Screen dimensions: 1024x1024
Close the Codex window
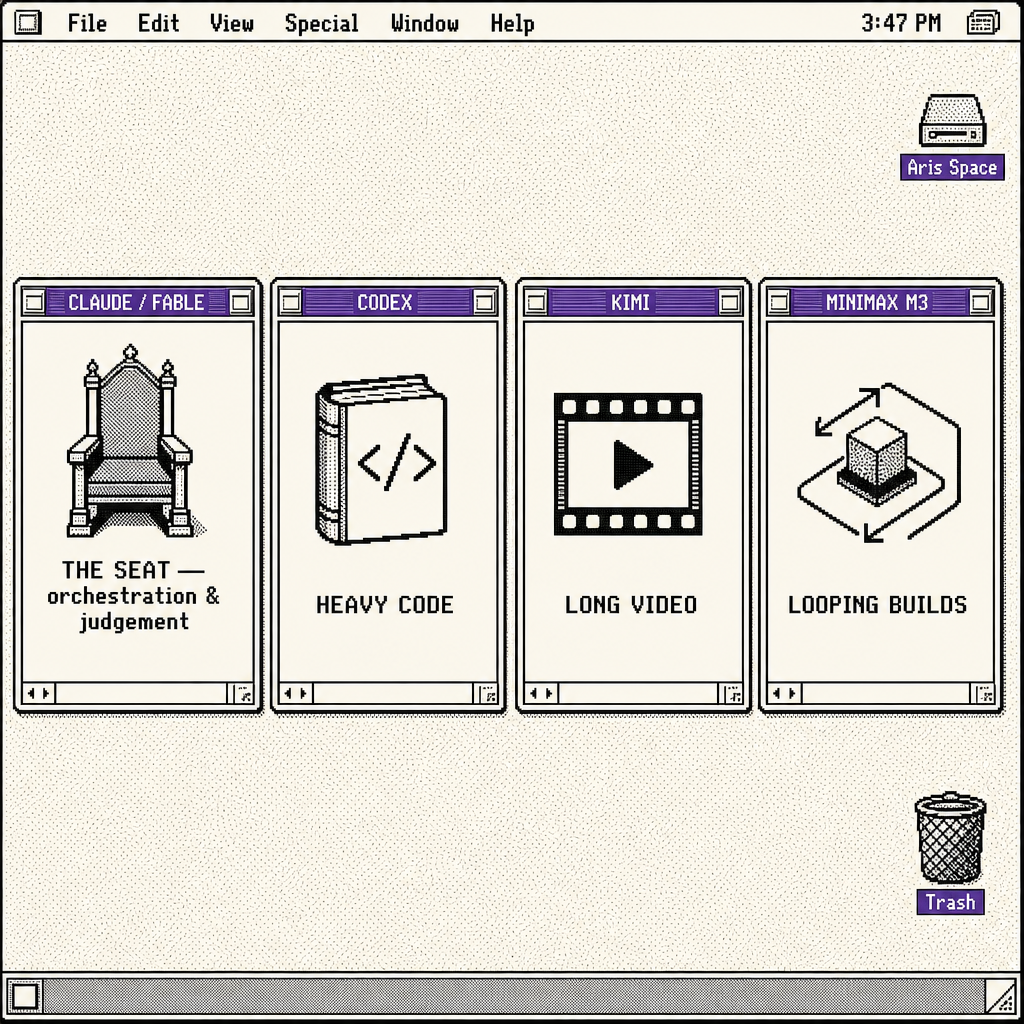pos(291,302)
